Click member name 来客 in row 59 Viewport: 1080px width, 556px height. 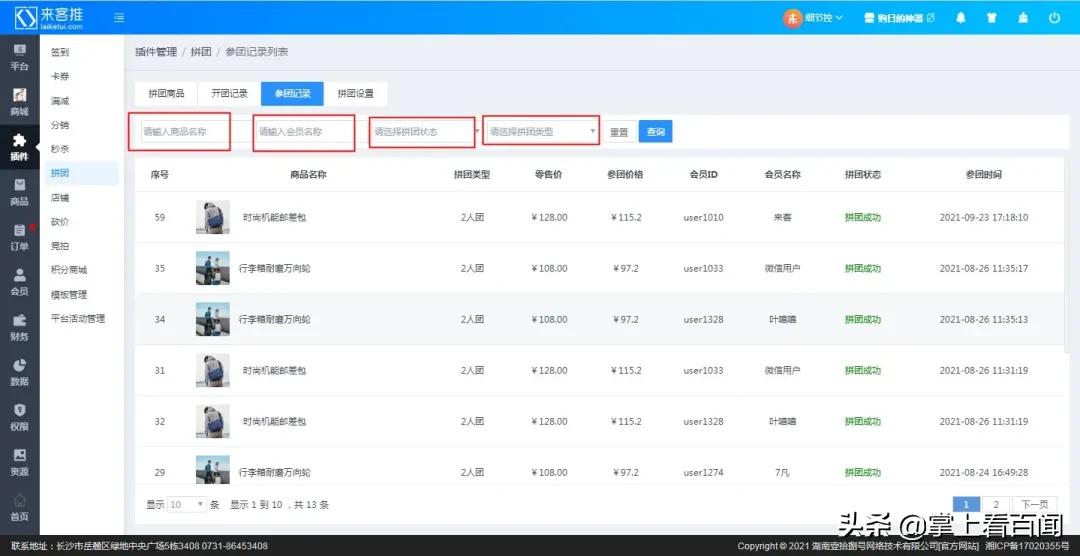click(x=782, y=217)
